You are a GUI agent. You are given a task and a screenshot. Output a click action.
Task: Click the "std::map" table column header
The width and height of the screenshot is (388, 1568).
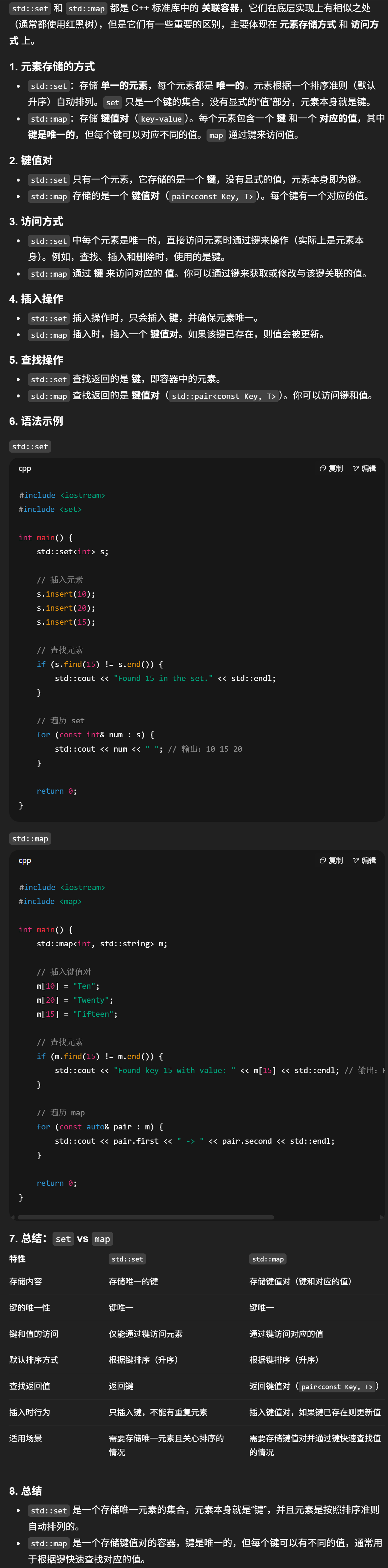(268, 1259)
